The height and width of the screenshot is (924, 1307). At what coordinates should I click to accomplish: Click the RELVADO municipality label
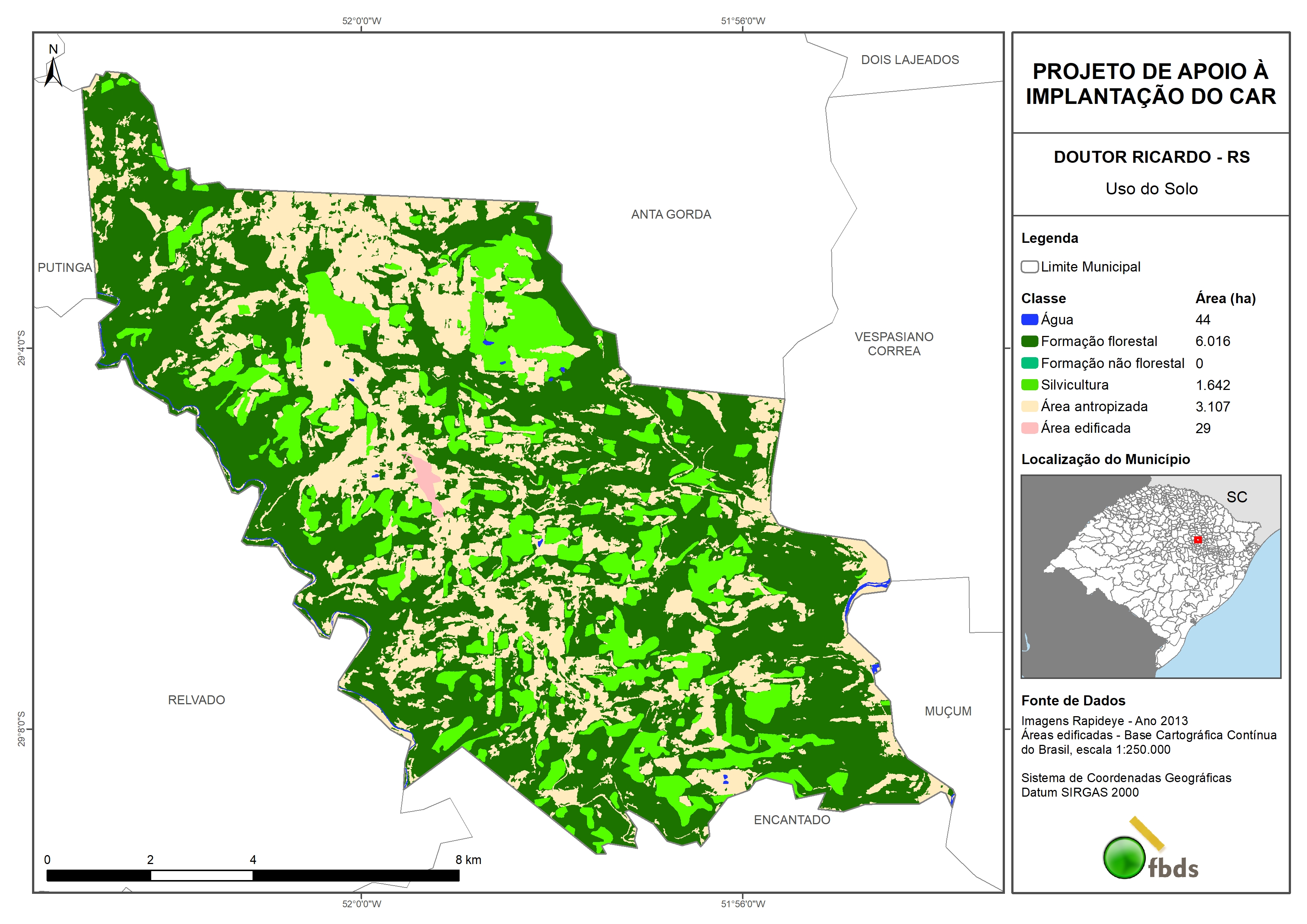[196, 700]
